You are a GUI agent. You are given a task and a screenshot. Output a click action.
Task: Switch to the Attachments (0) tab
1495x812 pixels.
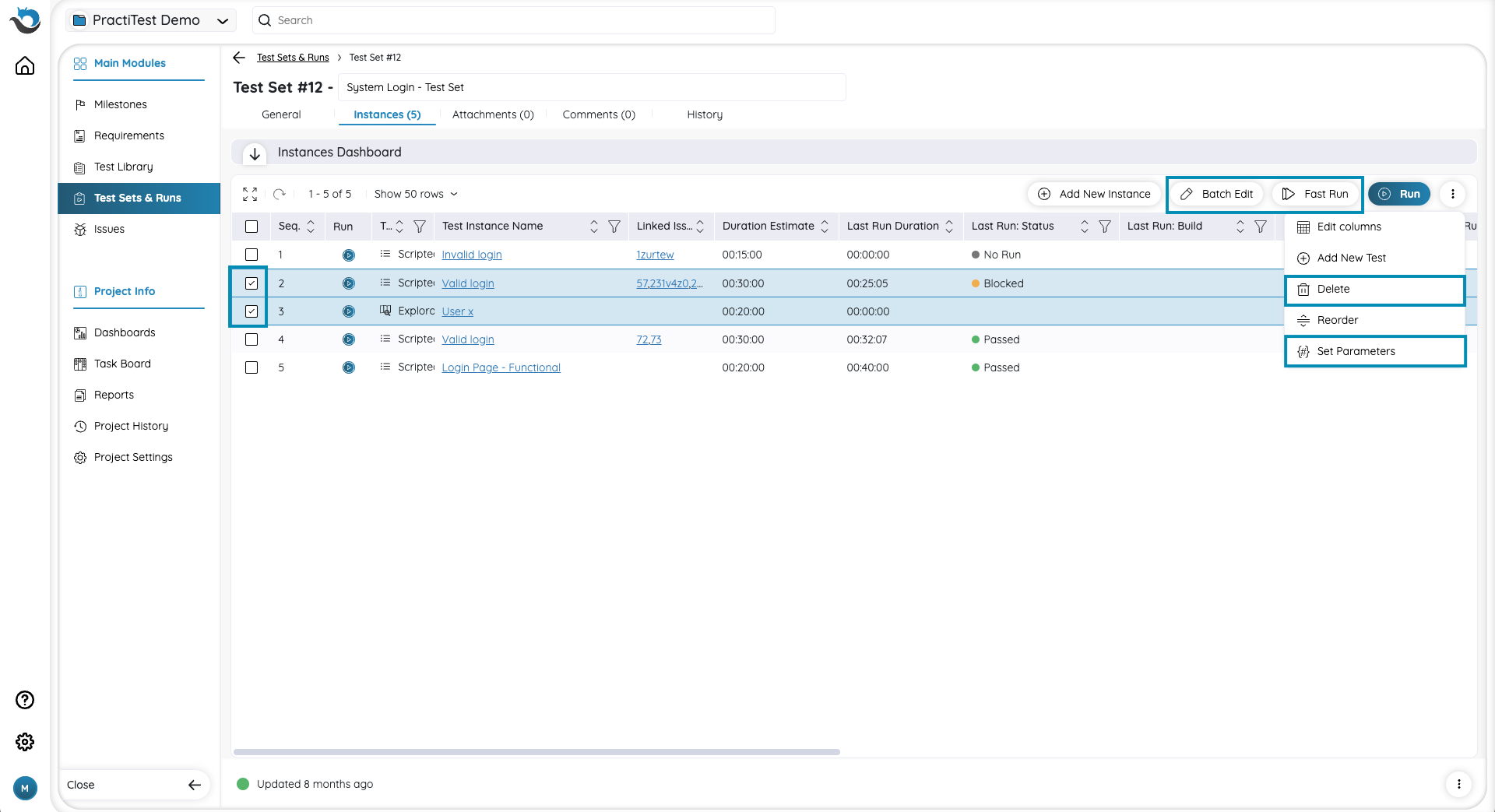pyautogui.click(x=493, y=114)
